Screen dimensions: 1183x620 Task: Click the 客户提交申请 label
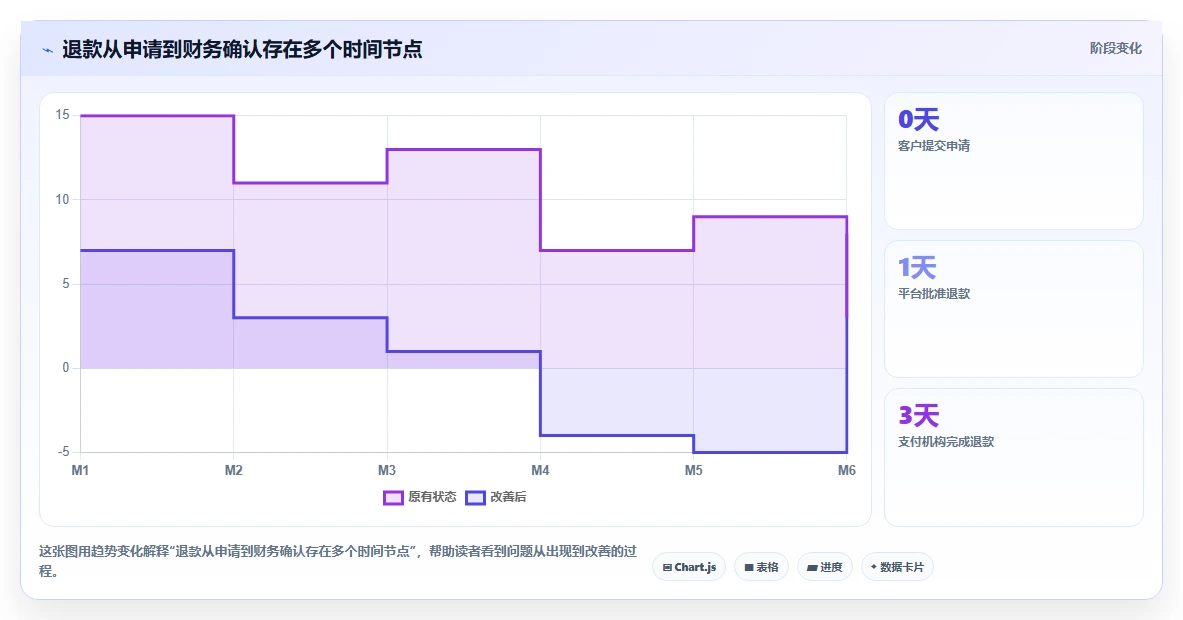934,146
